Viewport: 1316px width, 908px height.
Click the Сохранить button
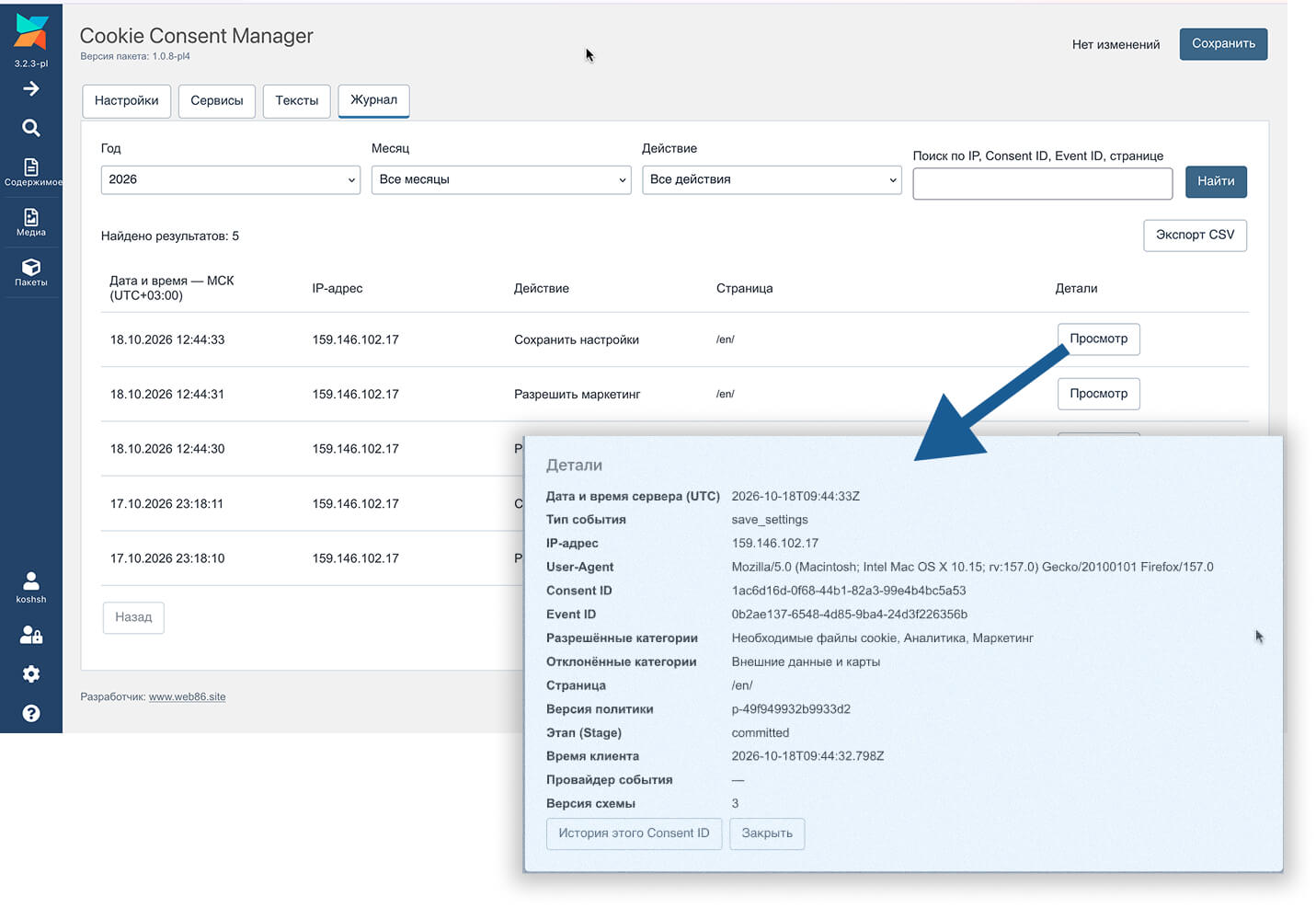point(1223,43)
